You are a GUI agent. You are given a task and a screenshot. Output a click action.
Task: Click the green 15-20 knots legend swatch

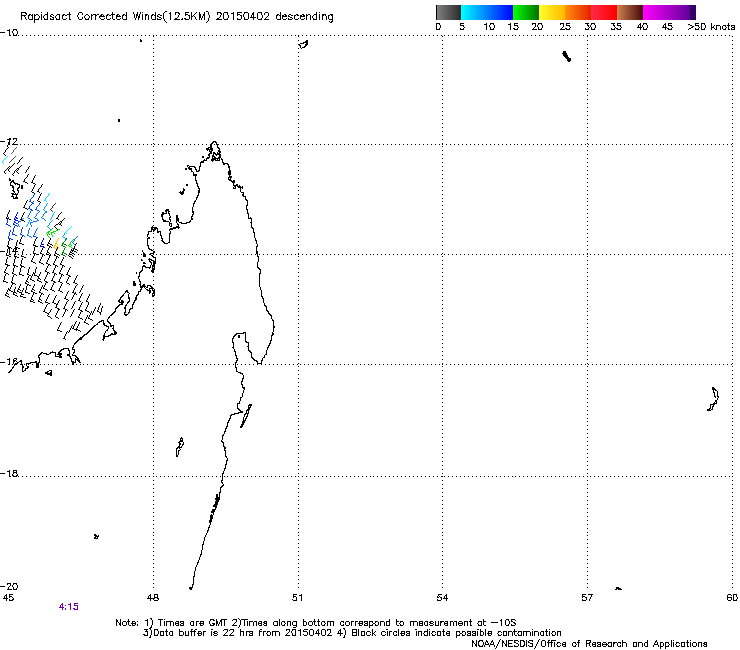[526, 12]
